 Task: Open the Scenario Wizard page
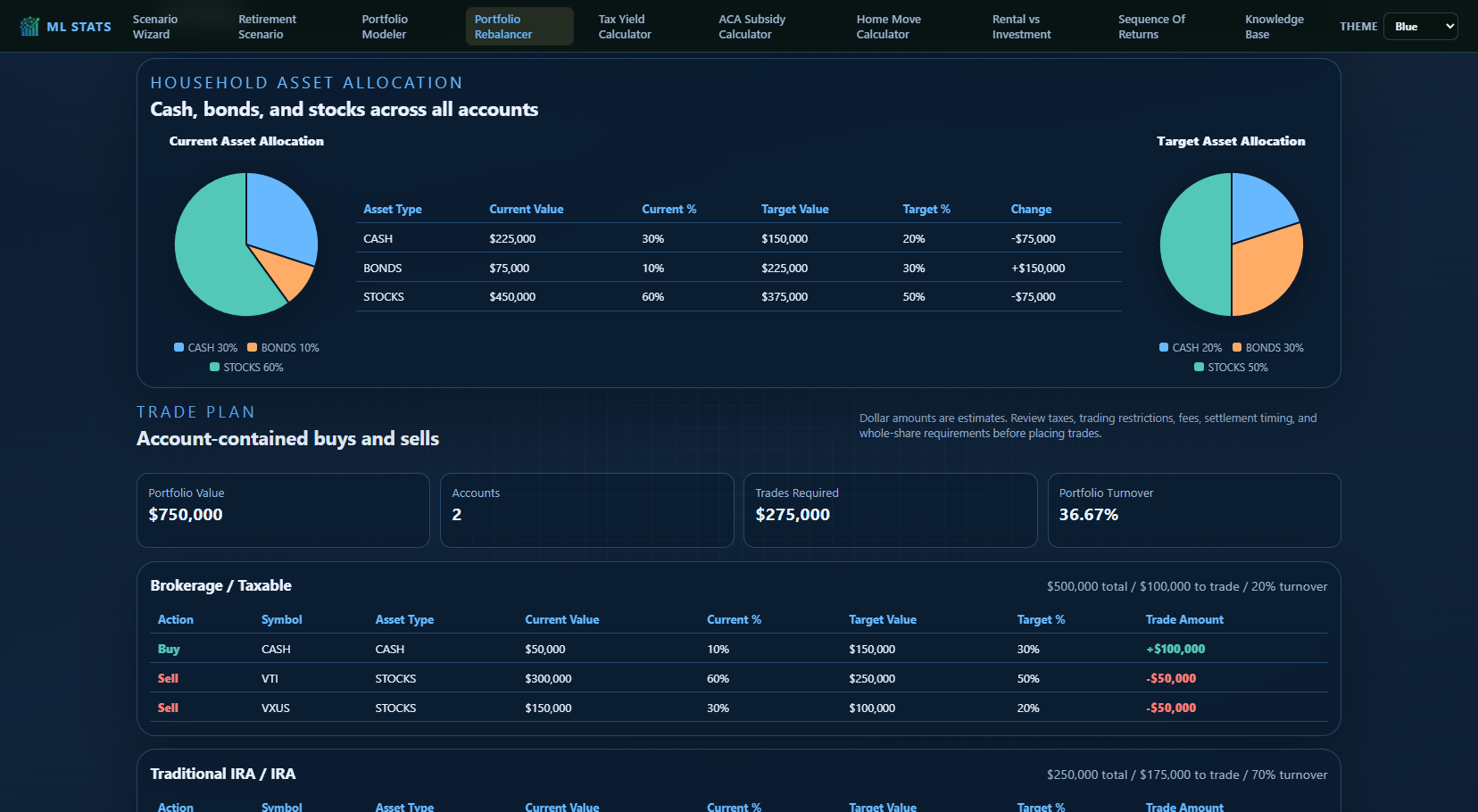[155, 27]
